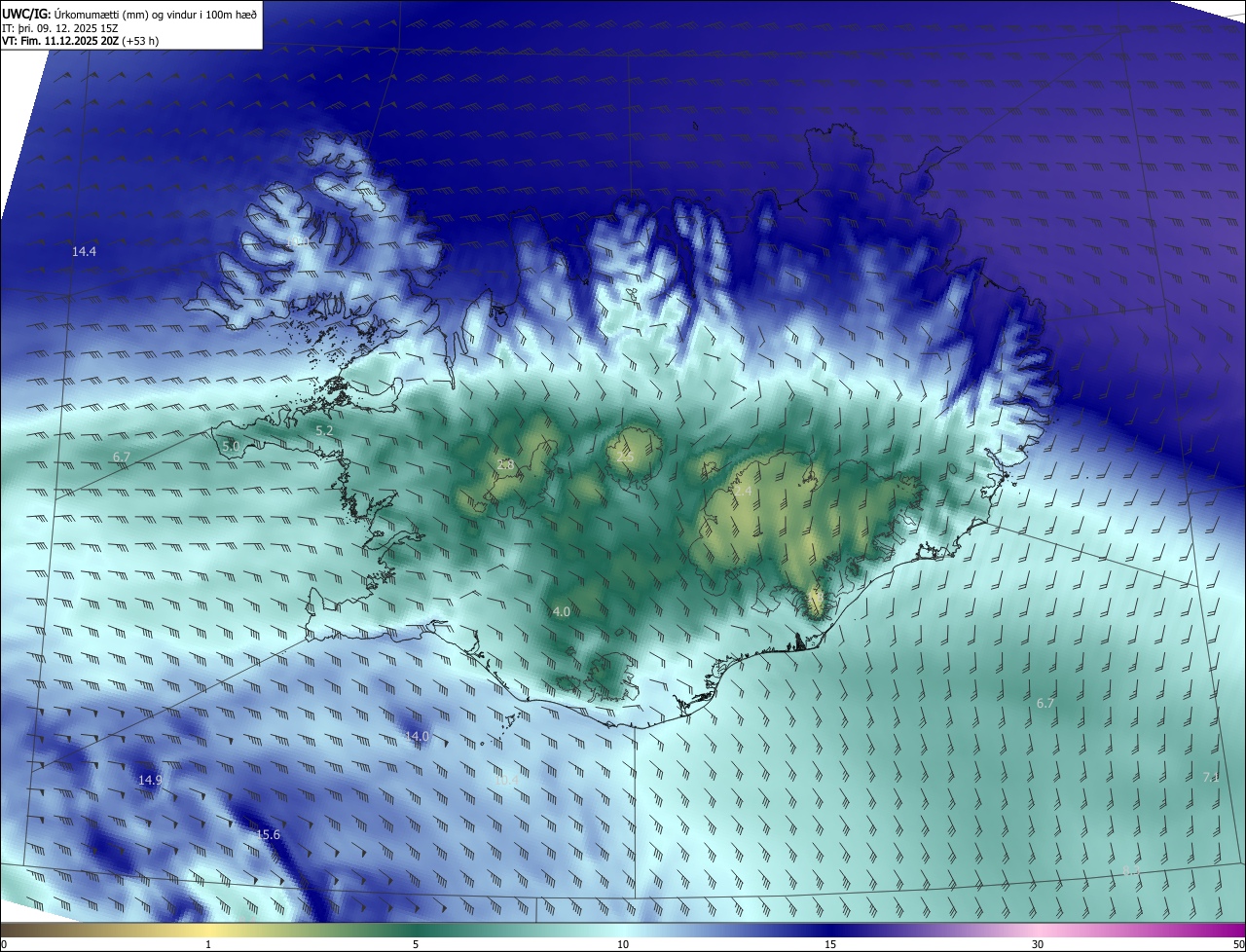Click the 6.7 label in the western sea
Viewport: 1246px width, 952px height.
(x=122, y=457)
